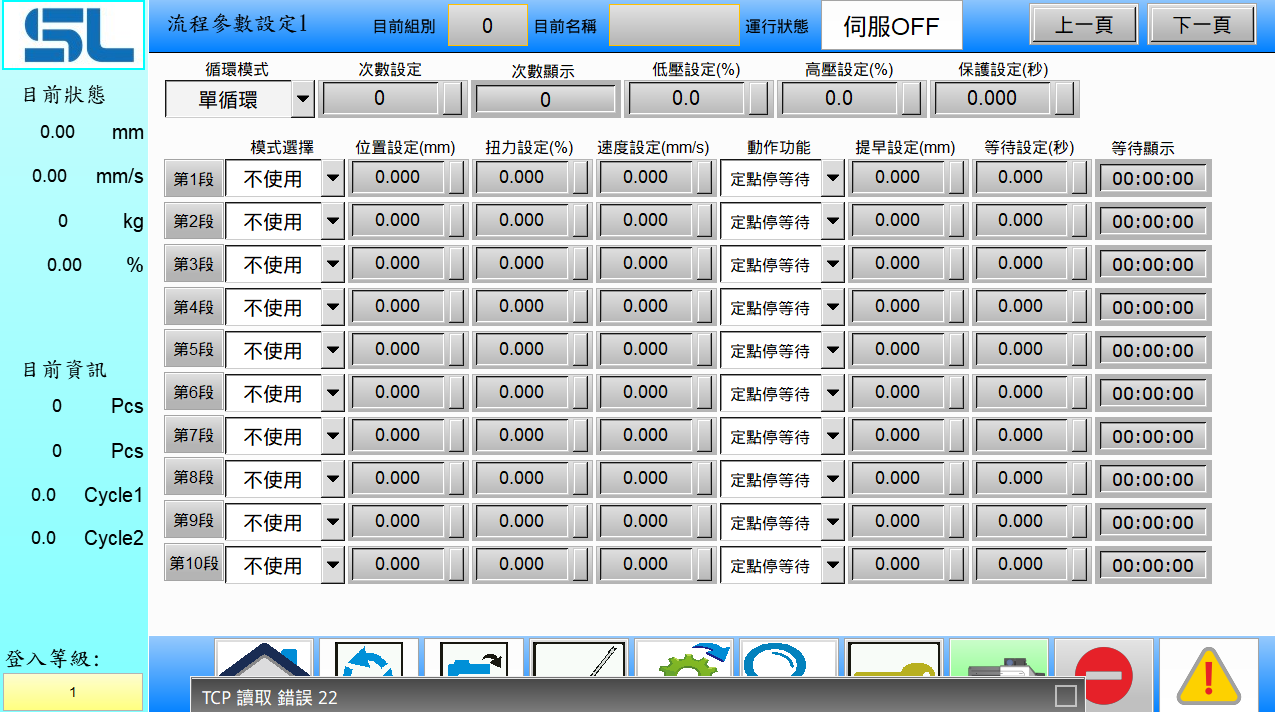Click the 第1段 等待顯示 timer 00:00:00
This screenshot has height=712, width=1275.
tap(1153, 179)
